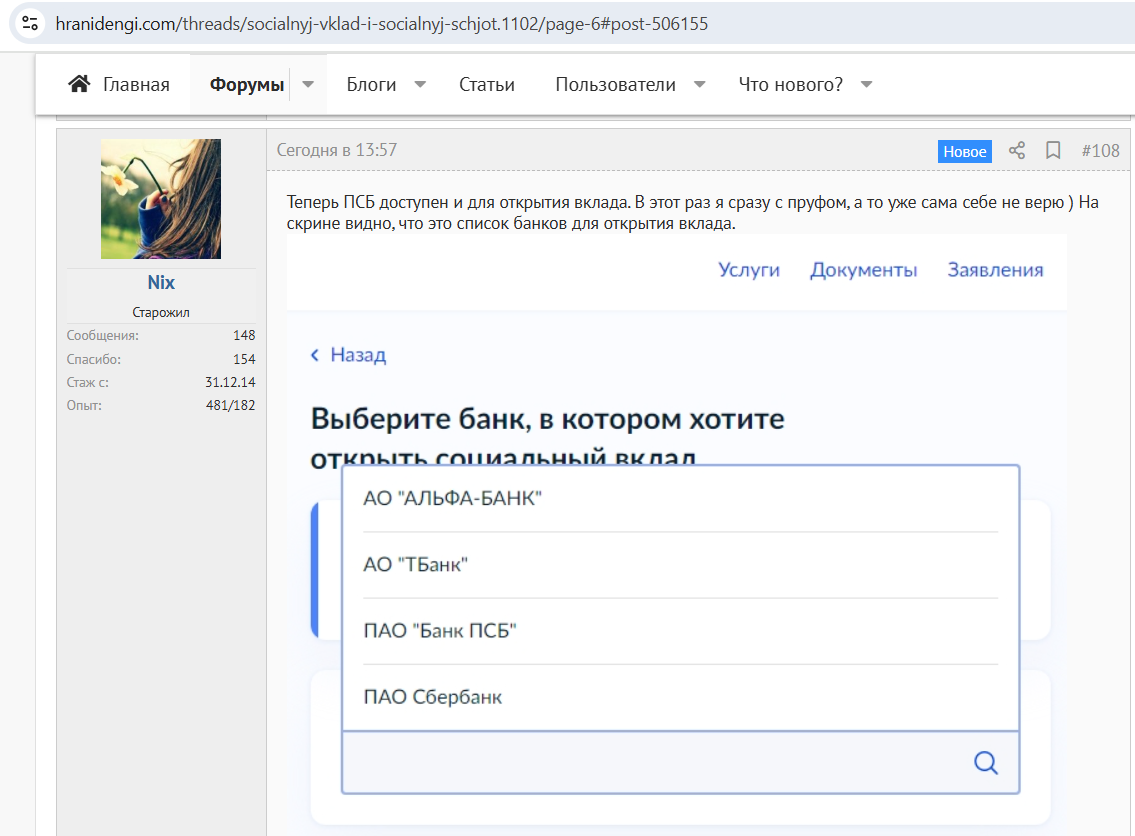The width and height of the screenshot is (1135, 836).
Task: Select ПАО "Банк ПСБ" from the list
Action: pos(680,630)
